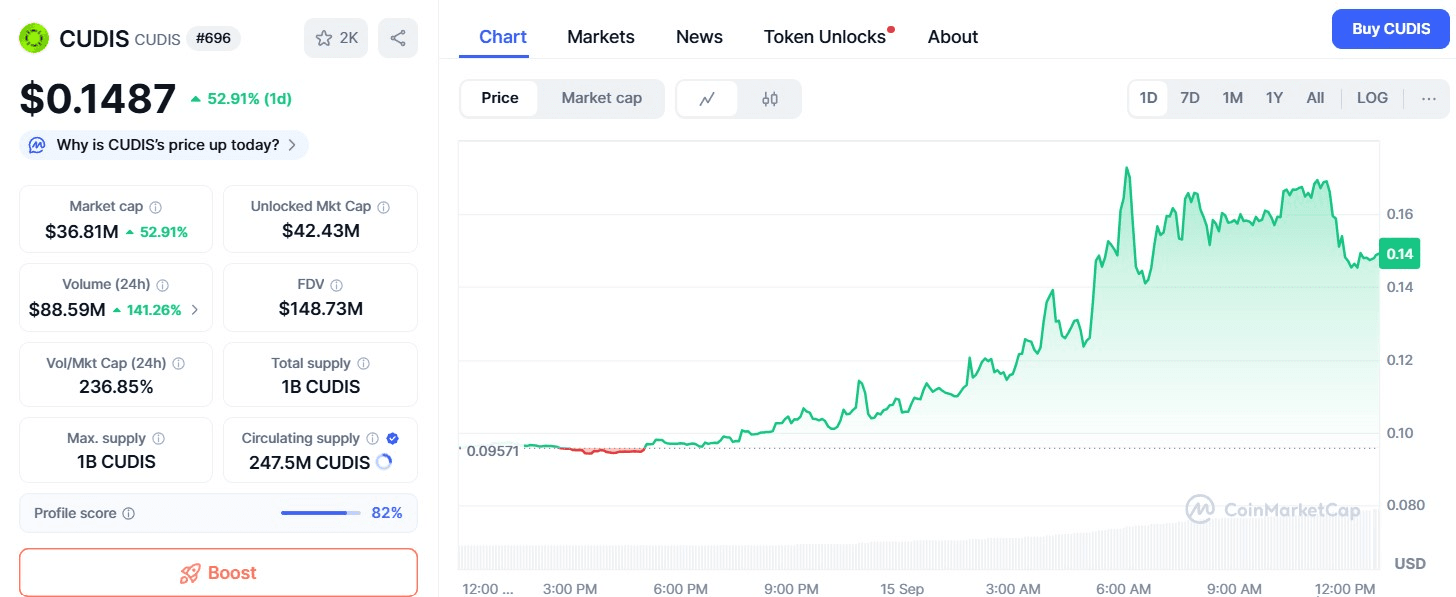Expand Why is CUDIS's price up today

164,145
